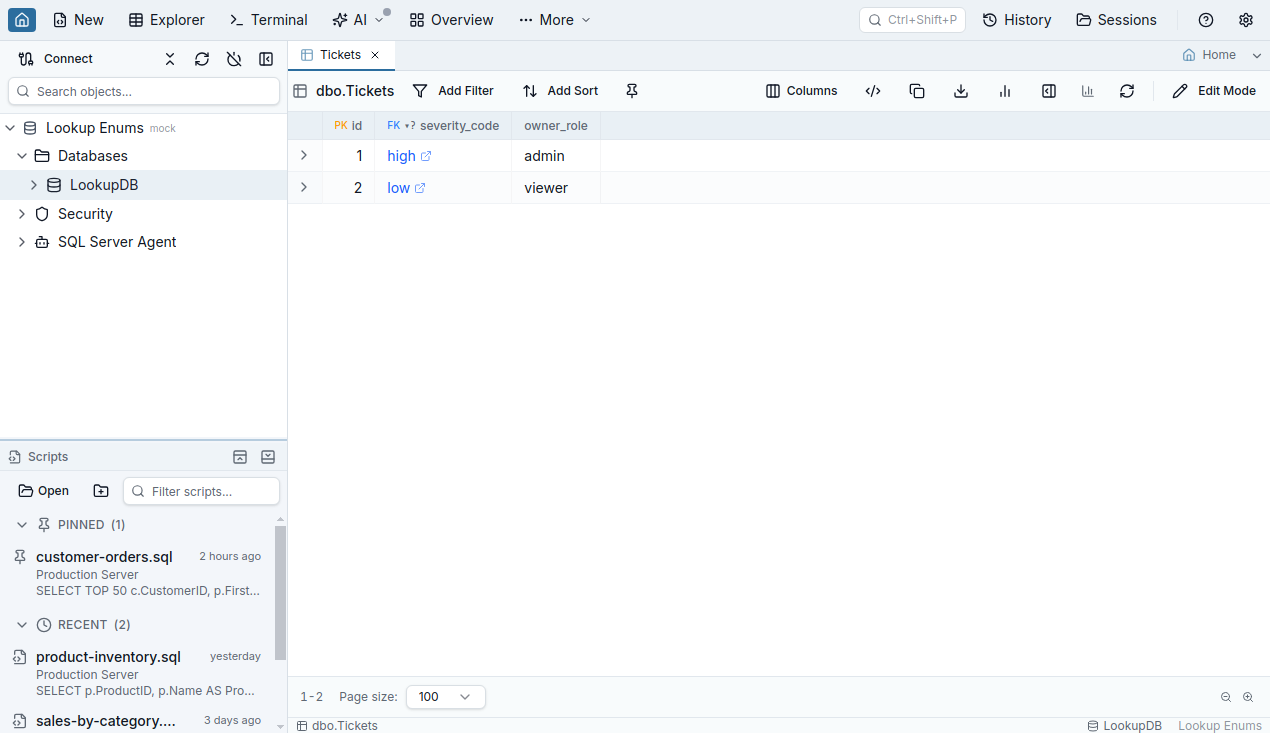Click the pin icon of customer-orders.sql
This screenshot has height=733, width=1270.
(20, 557)
